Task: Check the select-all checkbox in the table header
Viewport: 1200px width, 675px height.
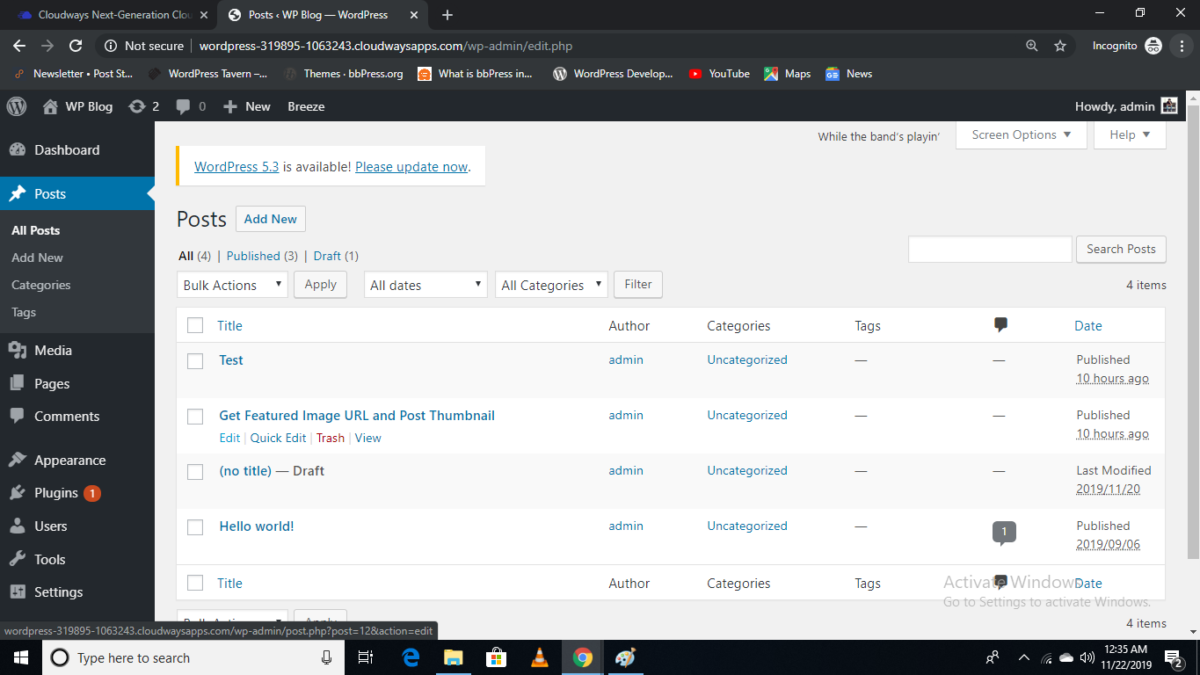Action: click(195, 325)
